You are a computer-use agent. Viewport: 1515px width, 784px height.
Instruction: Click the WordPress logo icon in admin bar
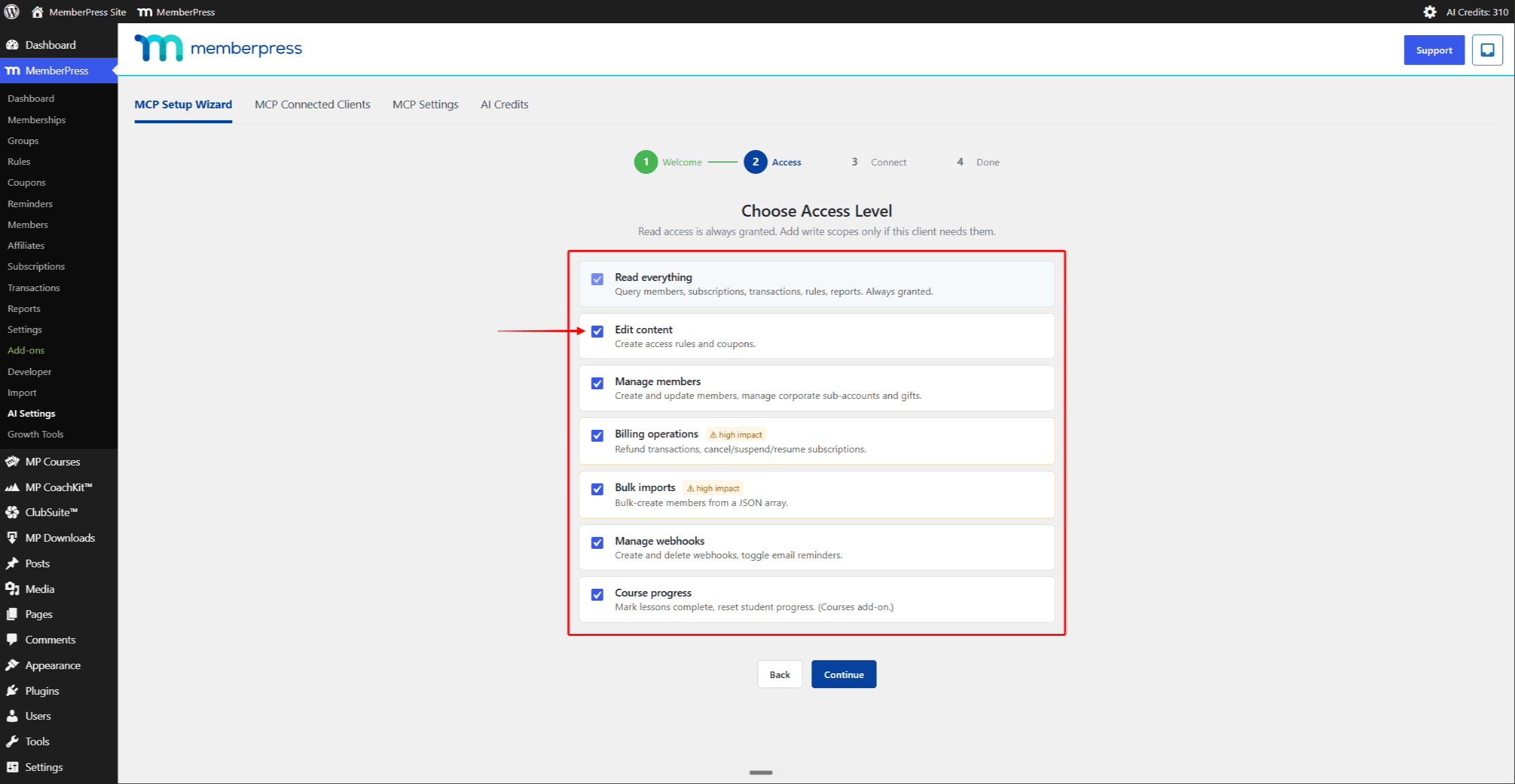coord(12,11)
